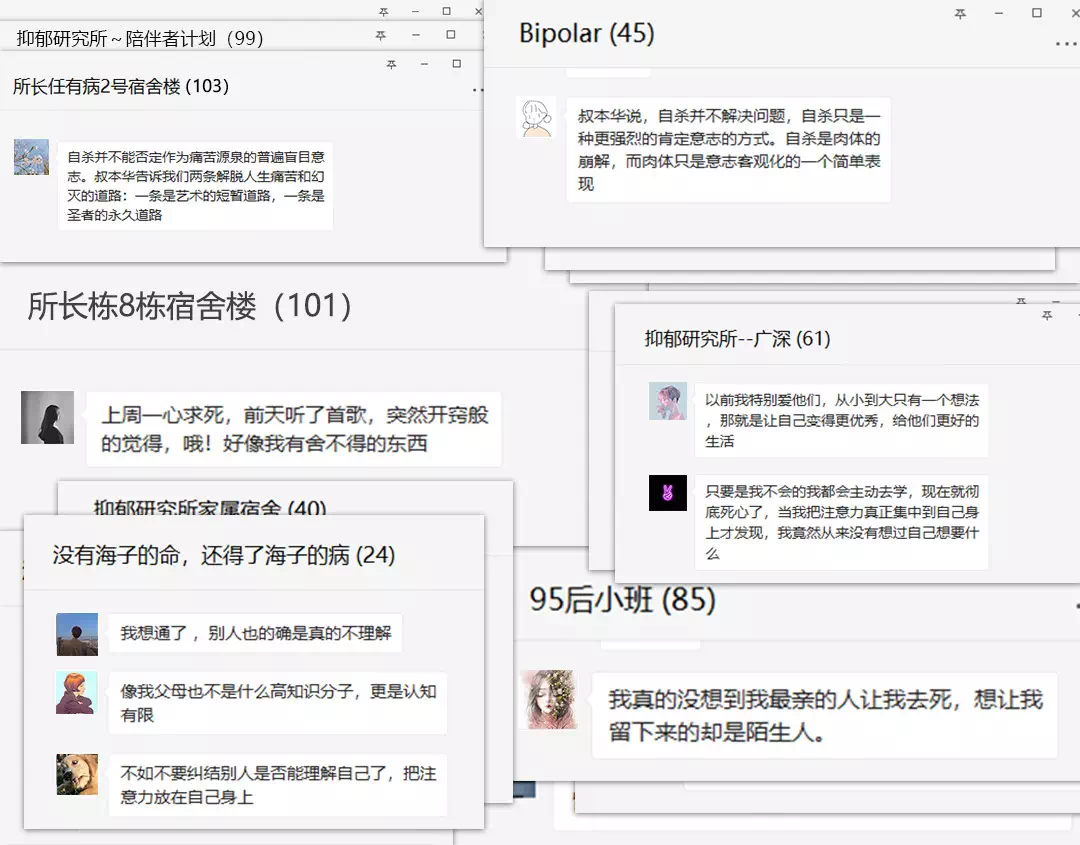Pin the 抑郁研究所--广深 (61) window
This screenshot has height=845, width=1080.
pos(1047,315)
